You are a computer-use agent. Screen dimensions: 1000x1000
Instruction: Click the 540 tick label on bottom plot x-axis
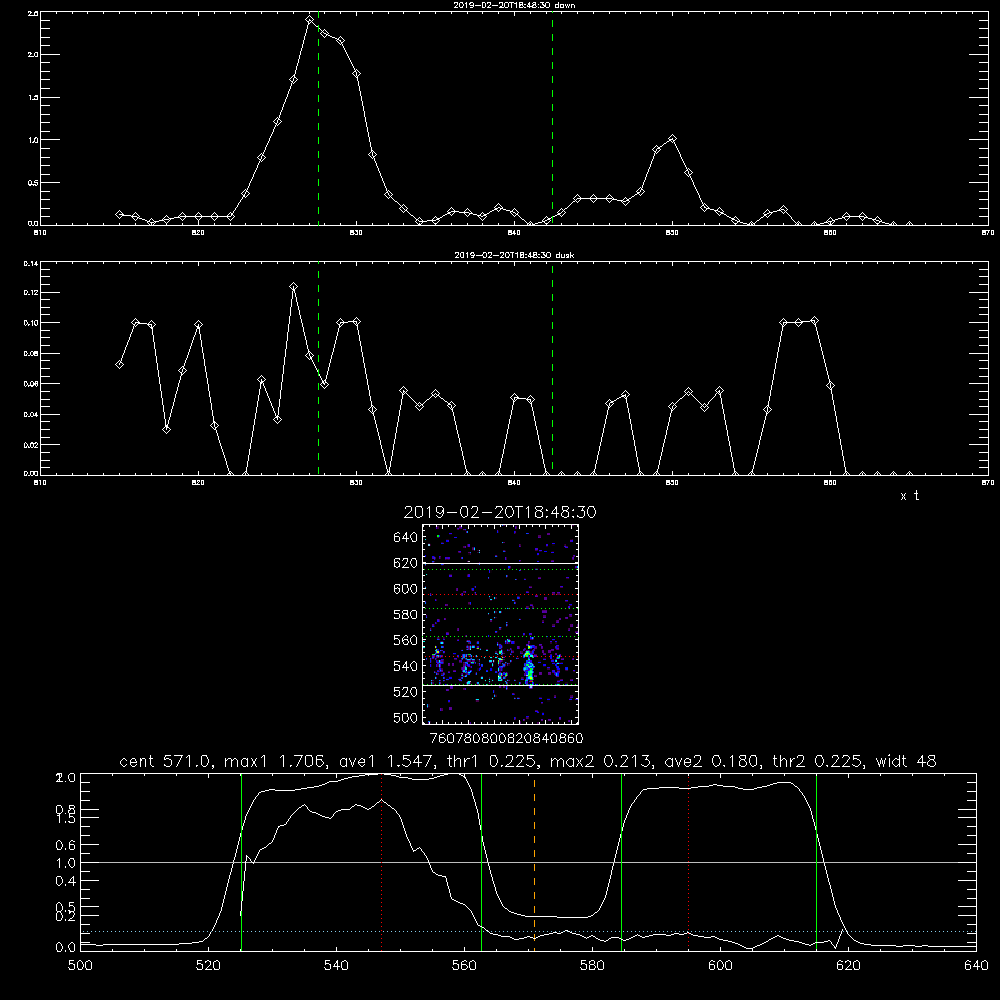click(336, 966)
